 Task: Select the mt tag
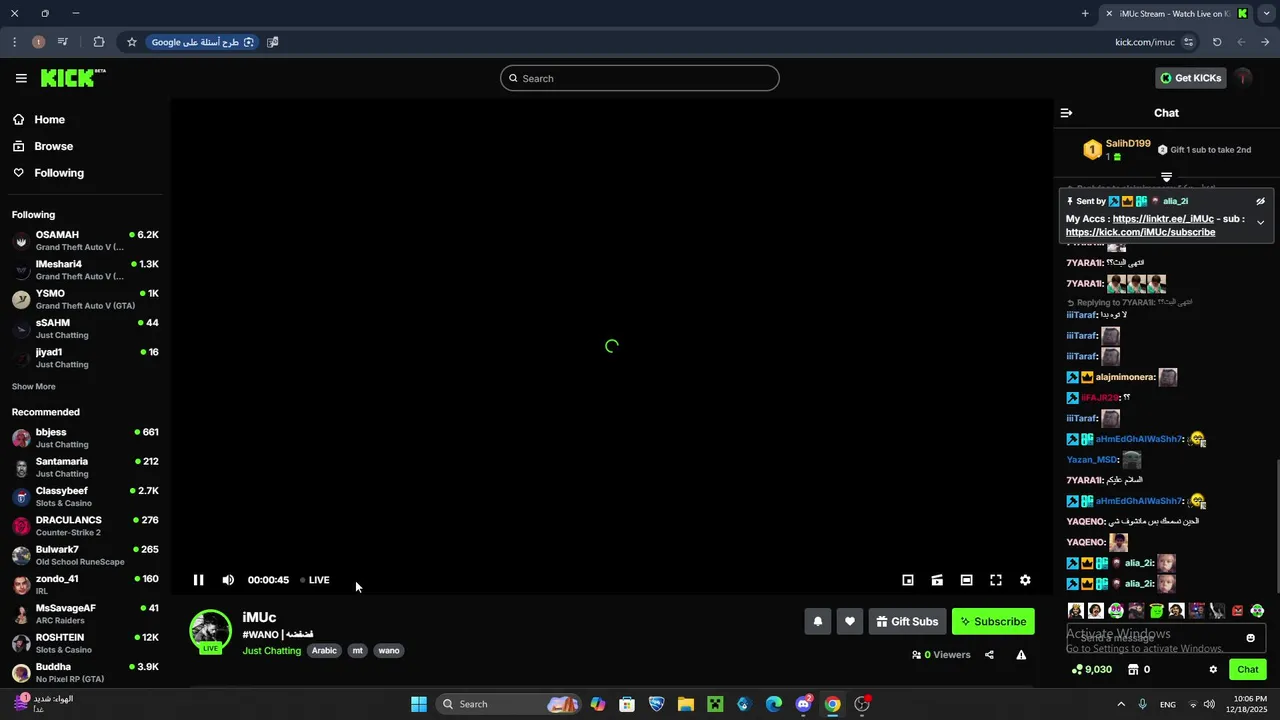357,651
